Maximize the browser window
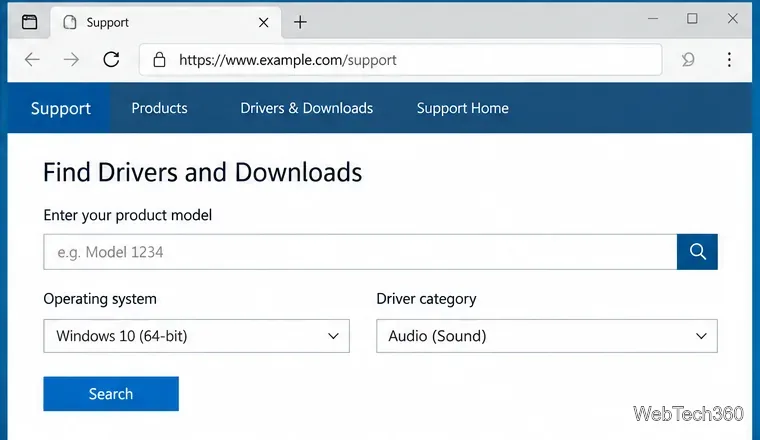This screenshot has width=760, height=440. point(692,18)
